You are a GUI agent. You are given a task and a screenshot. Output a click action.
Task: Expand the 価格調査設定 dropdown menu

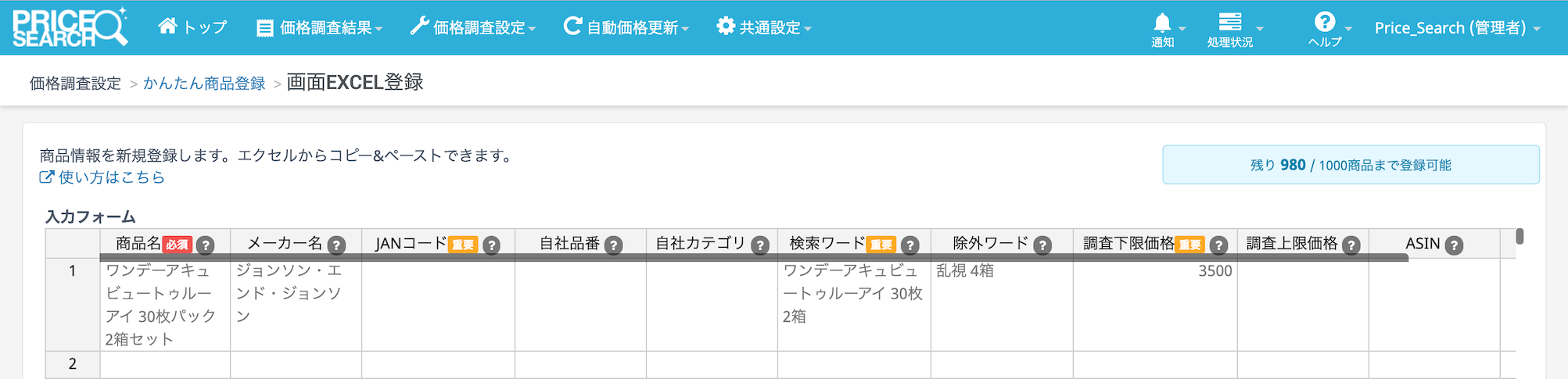pos(473,28)
